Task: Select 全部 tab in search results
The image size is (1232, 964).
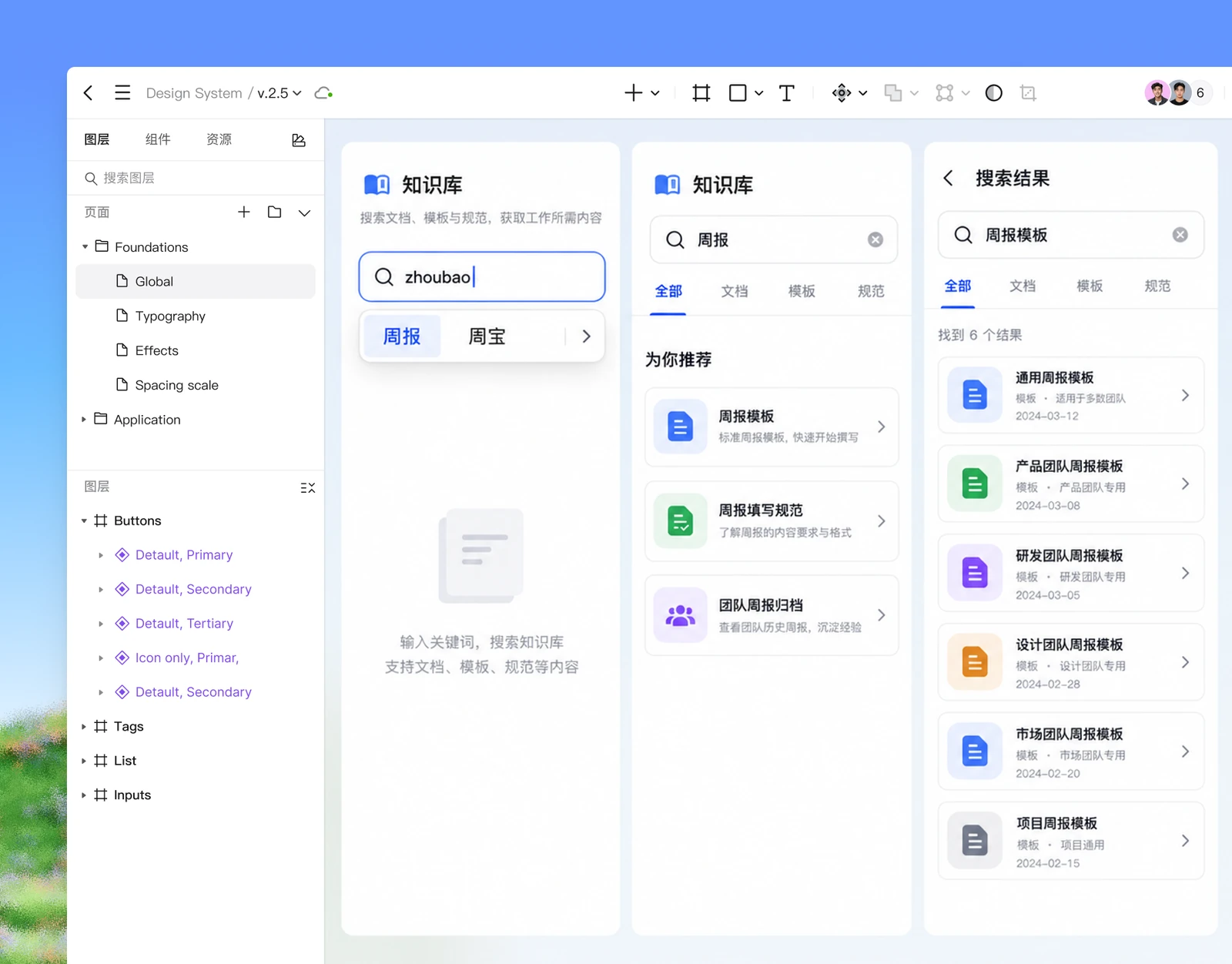Action: [958, 286]
